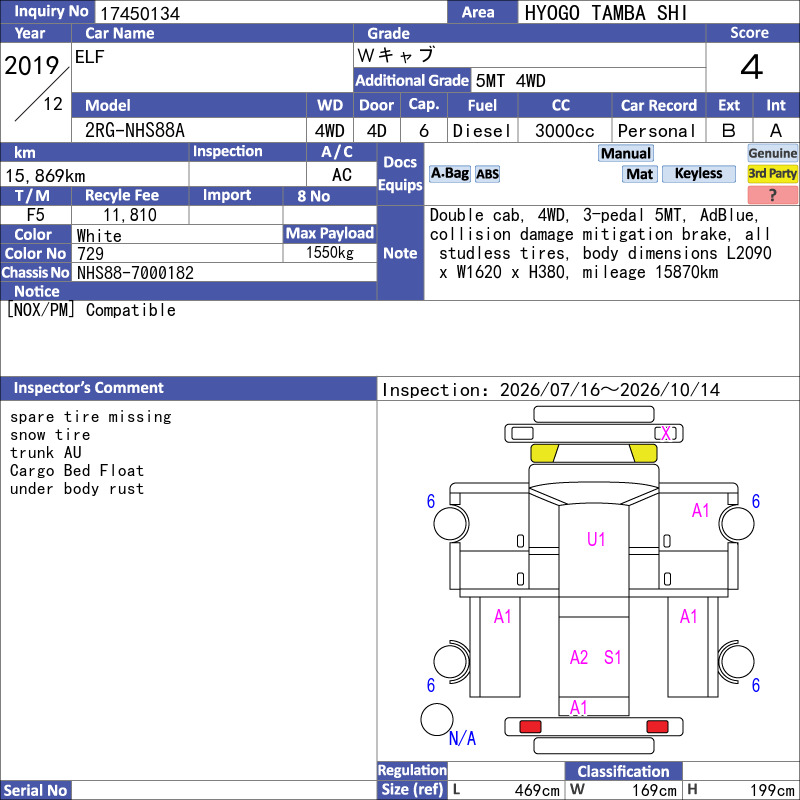This screenshot has height=800, width=800.
Task: Click the S1 rust marker on cargo bed
Action: (612, 657)
